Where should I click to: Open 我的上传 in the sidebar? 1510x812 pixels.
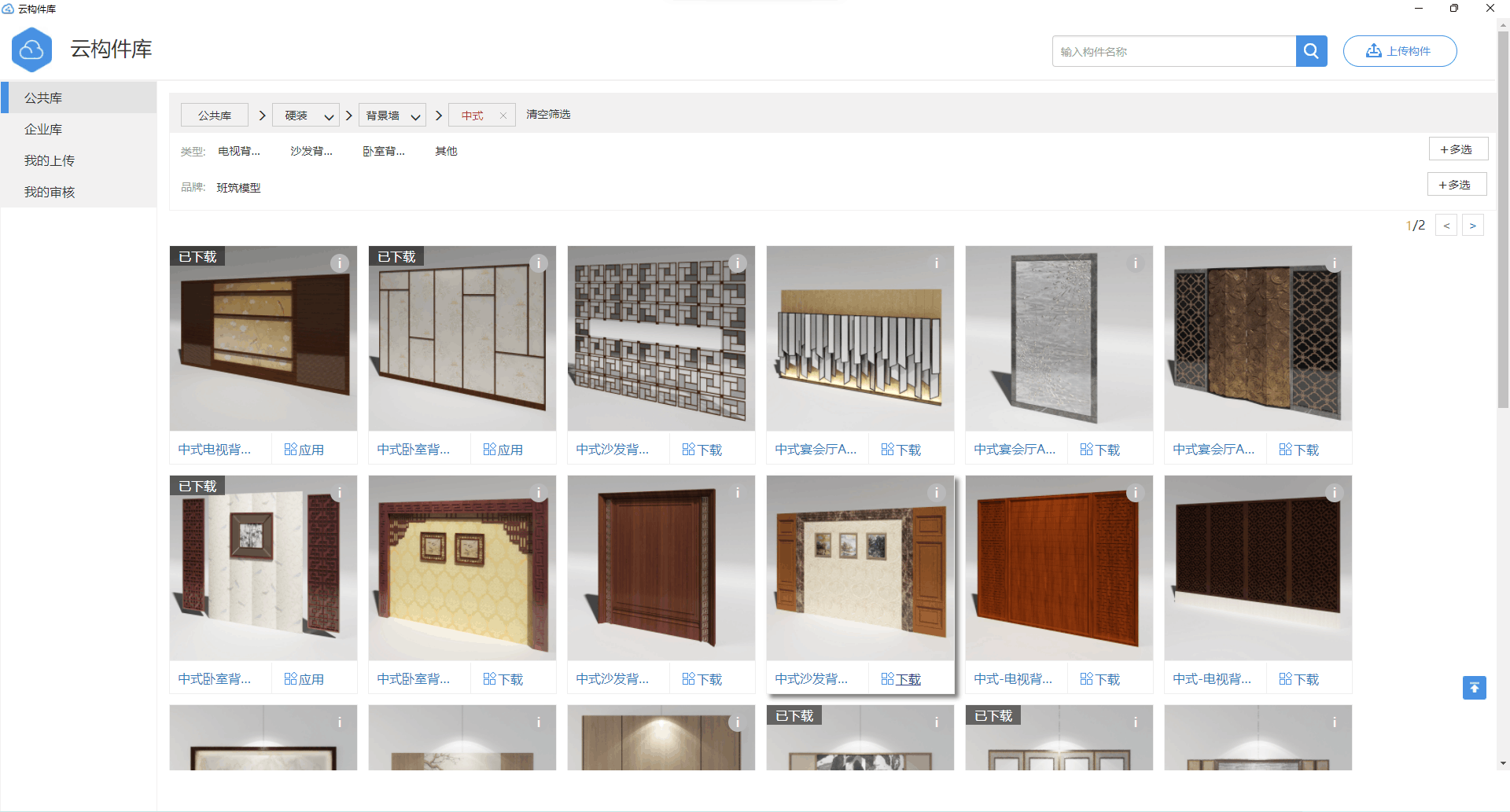coord(79,160)
